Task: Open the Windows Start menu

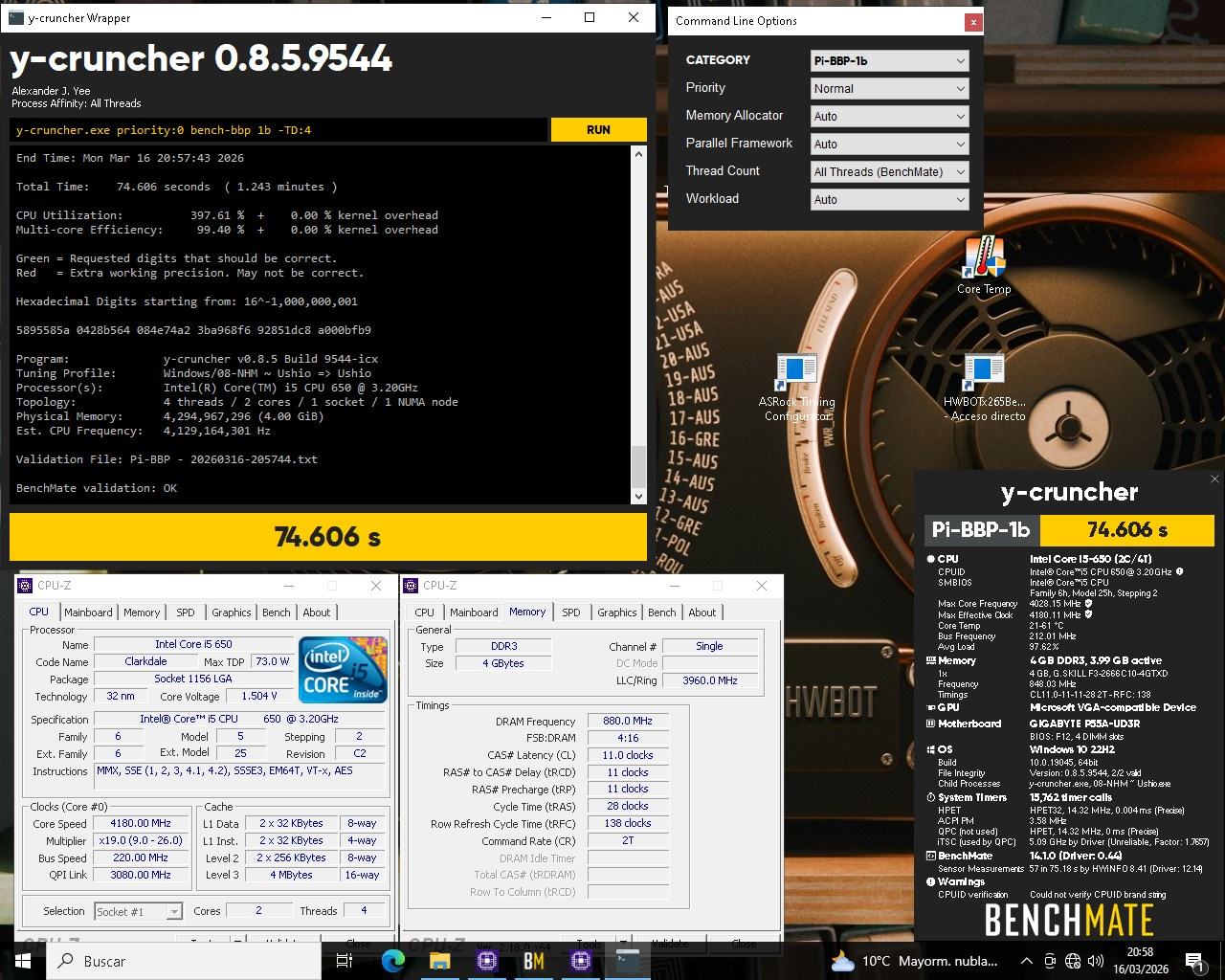Action: (23, 961)
